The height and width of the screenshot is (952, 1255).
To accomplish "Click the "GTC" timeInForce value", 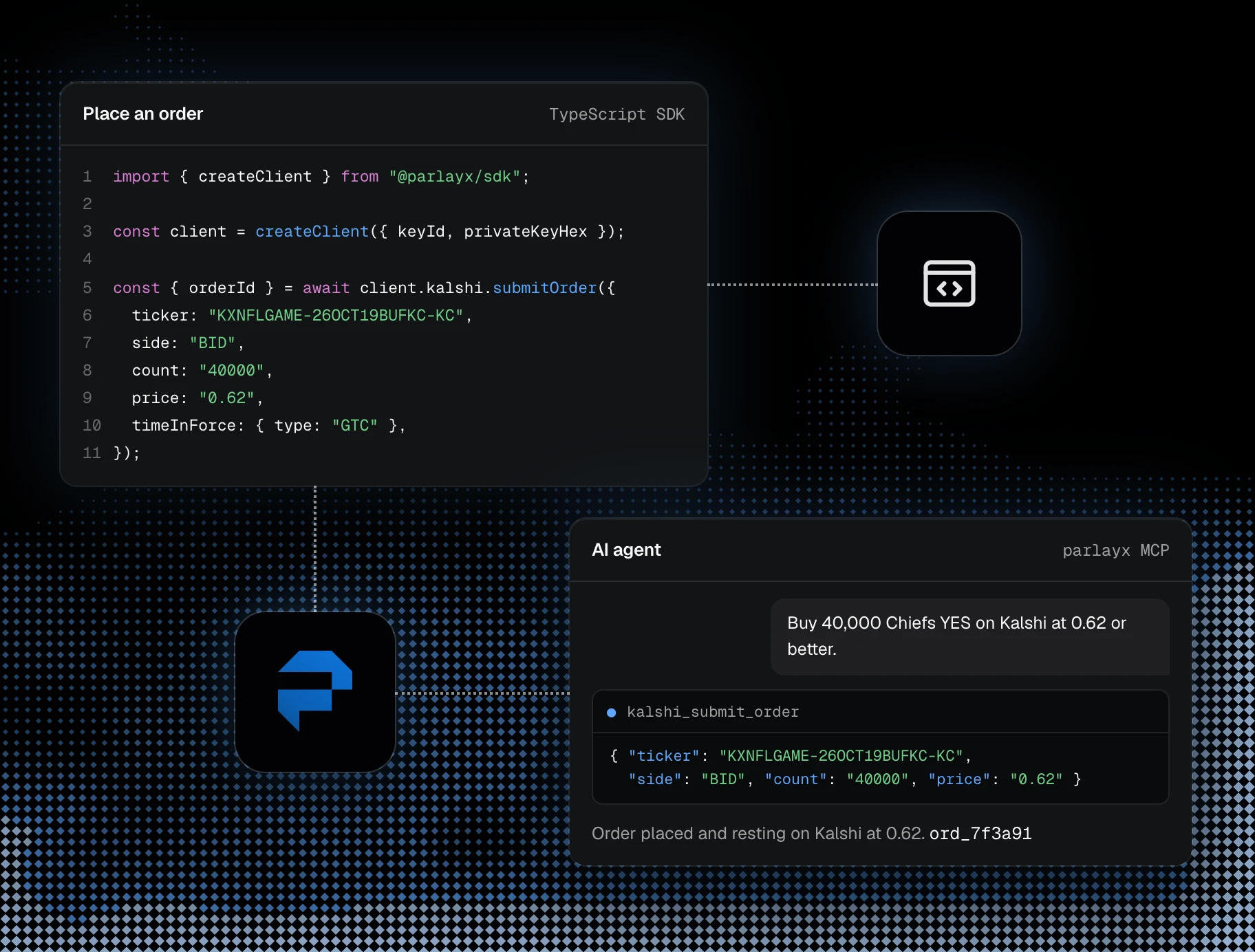I will click(x=354, y=426).
